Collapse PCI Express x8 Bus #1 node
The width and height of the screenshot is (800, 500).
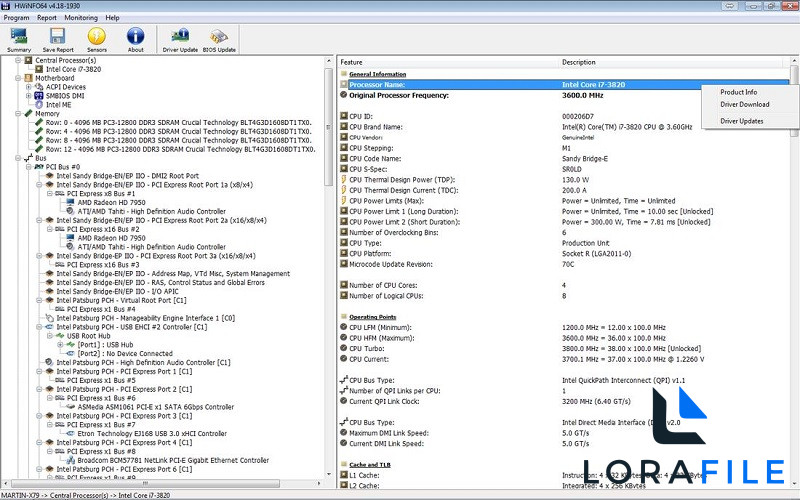49,193
